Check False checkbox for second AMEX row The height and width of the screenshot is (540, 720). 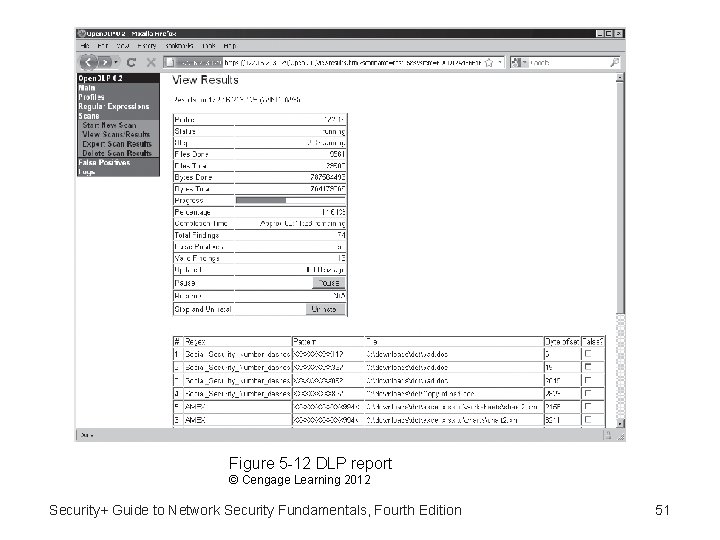click(x=588, y=419)
